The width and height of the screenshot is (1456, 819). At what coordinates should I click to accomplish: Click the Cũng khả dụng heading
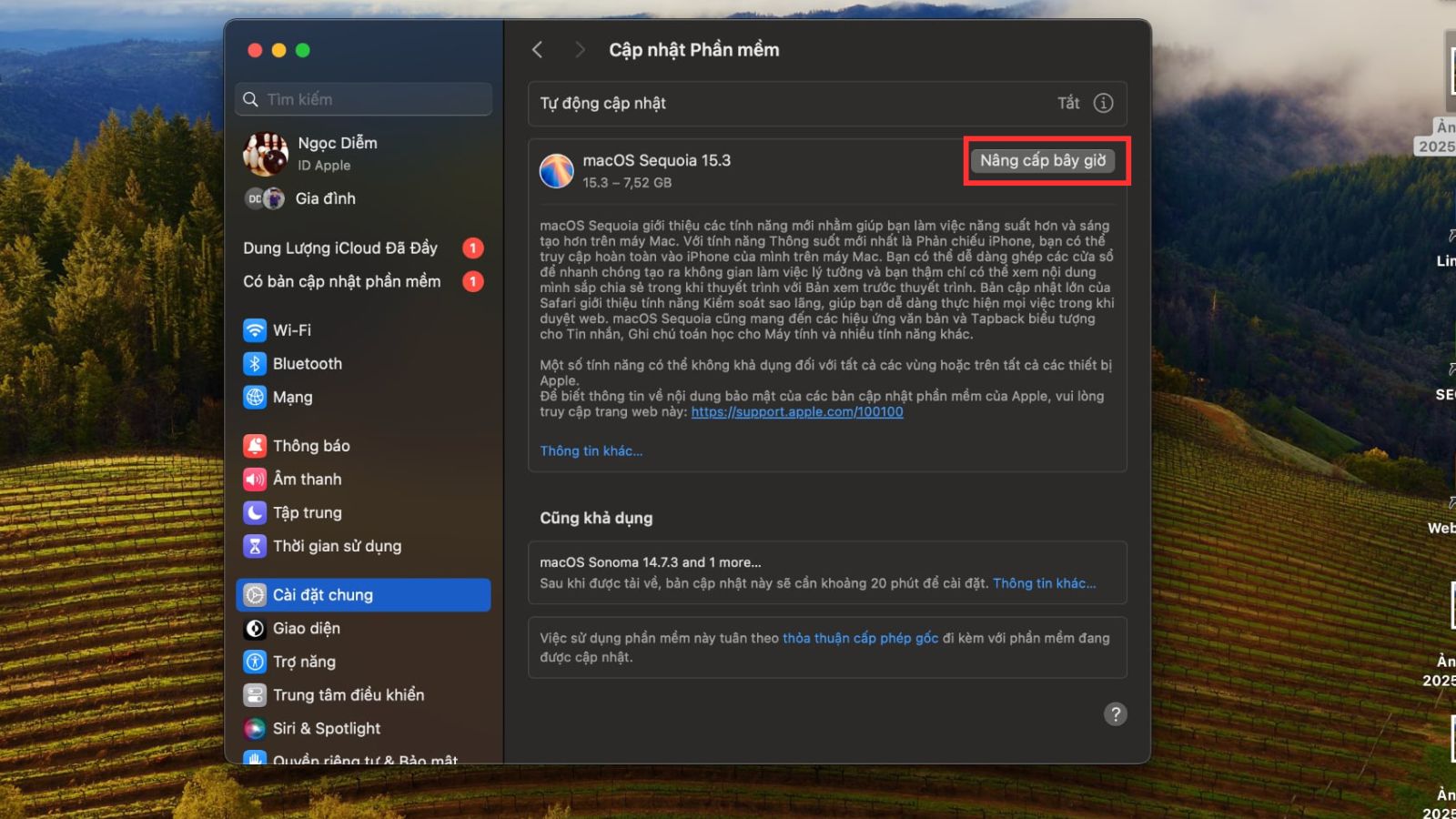(x=596, y=518)
